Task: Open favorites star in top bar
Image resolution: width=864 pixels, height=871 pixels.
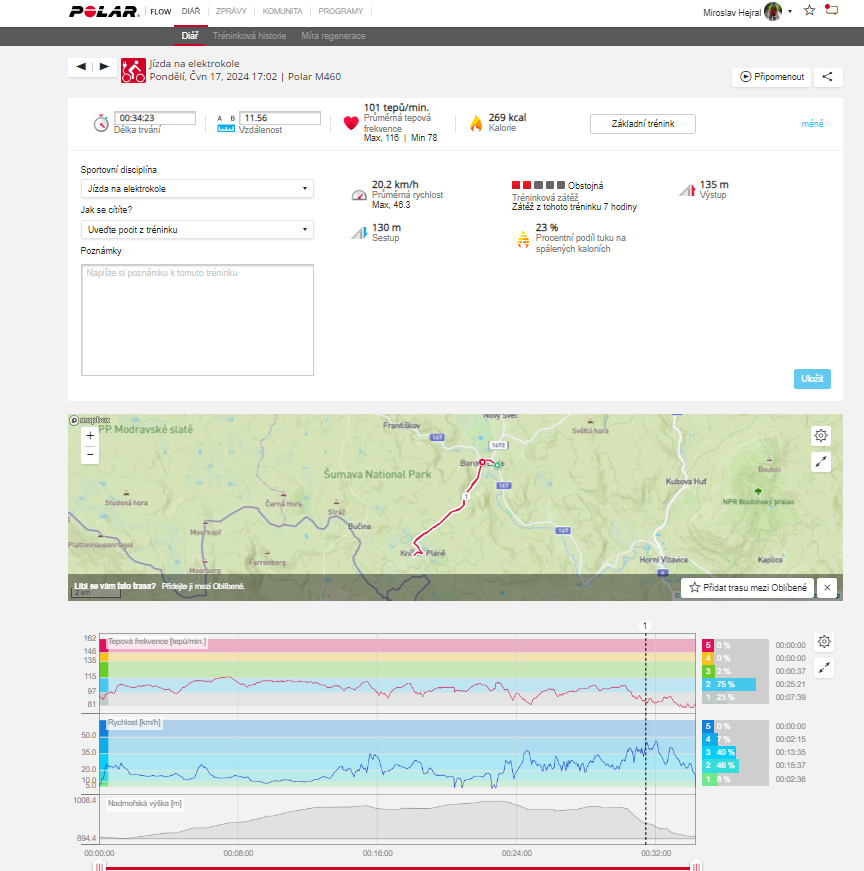Action: [809, 11]
